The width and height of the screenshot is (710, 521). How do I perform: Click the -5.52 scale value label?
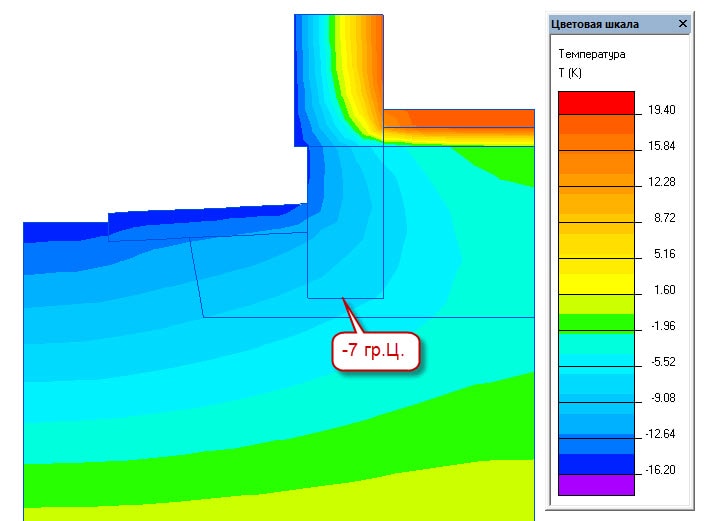(x=662, y=361)
